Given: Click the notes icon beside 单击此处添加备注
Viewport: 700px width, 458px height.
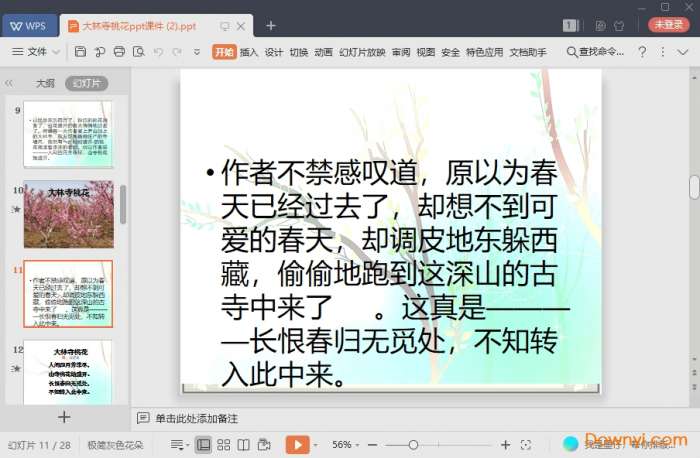Looking at the screenshot, I should [x=143, y=418].
